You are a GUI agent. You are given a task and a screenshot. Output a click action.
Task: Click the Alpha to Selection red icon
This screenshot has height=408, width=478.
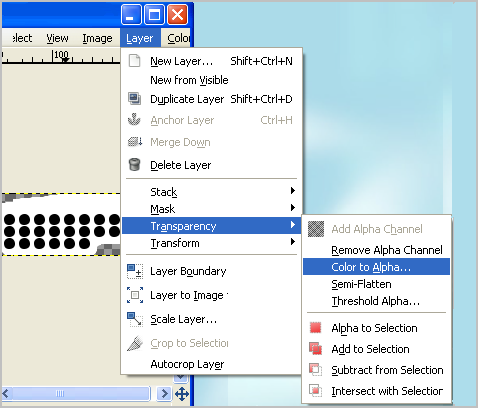coord(315,328)
